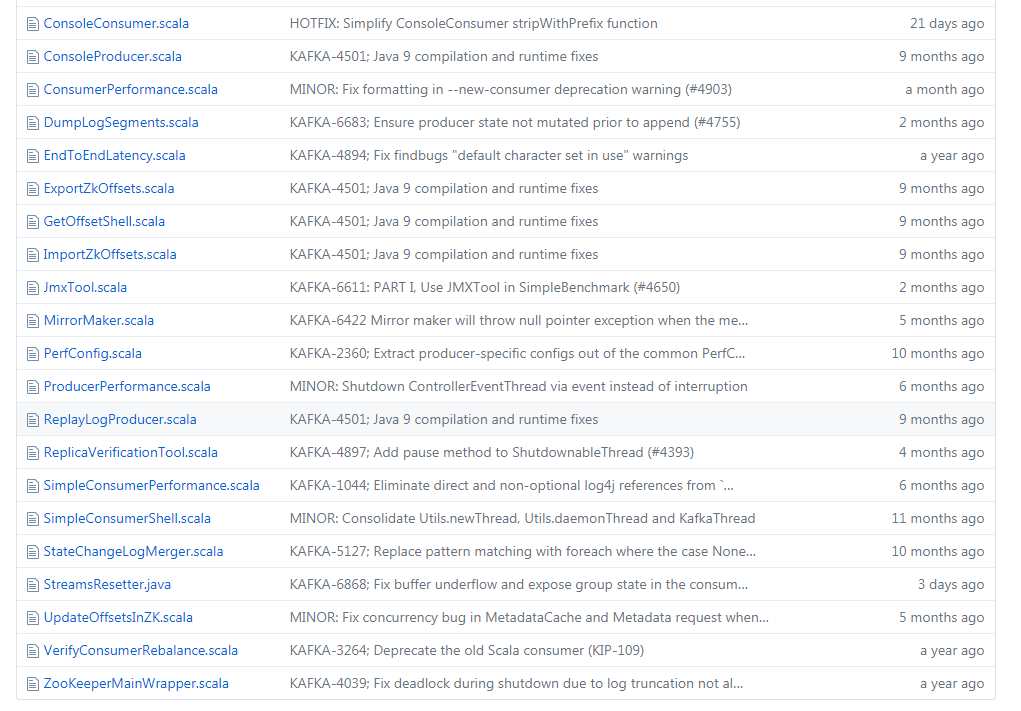The height and width of the screenshot is (711, 1021).
Task: Open the EndToEndLatency.scala file
Action: coord(114,155)
